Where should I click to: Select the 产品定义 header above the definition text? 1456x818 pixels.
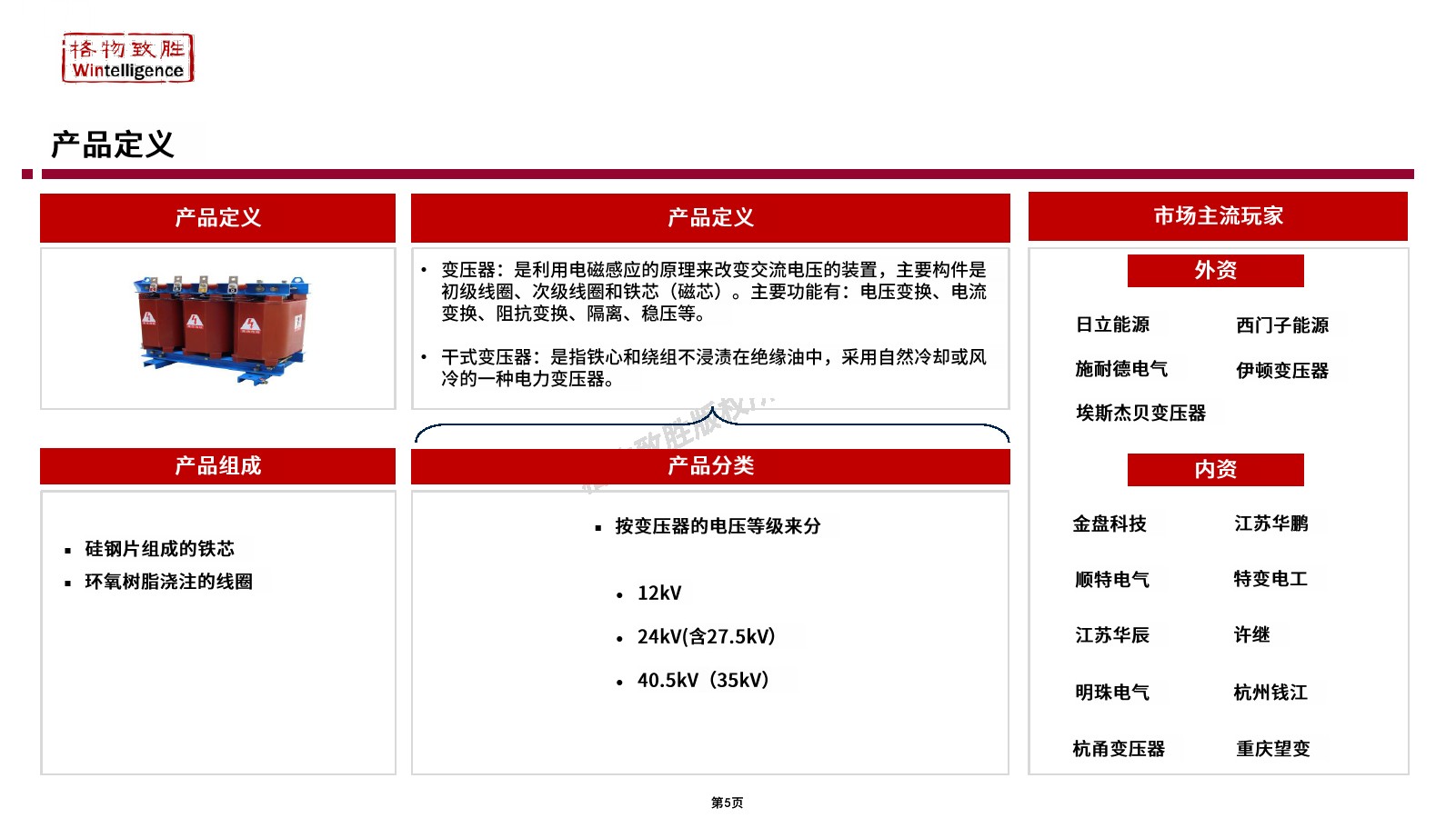pyautogui.click(x=710, y=218)
